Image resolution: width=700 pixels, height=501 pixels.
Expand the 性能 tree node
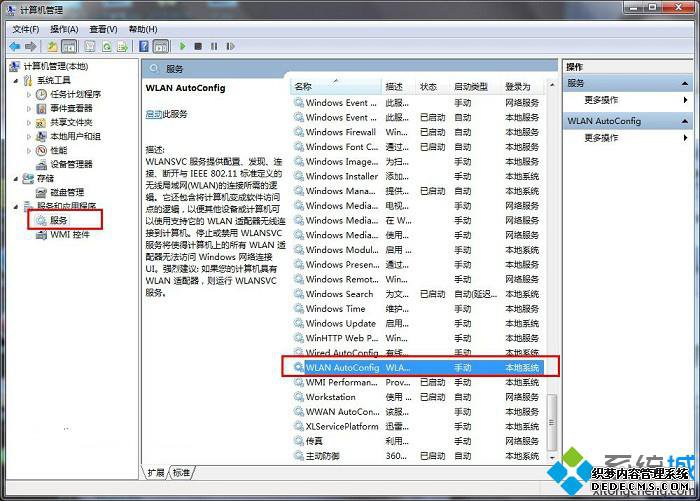(29, 150)
